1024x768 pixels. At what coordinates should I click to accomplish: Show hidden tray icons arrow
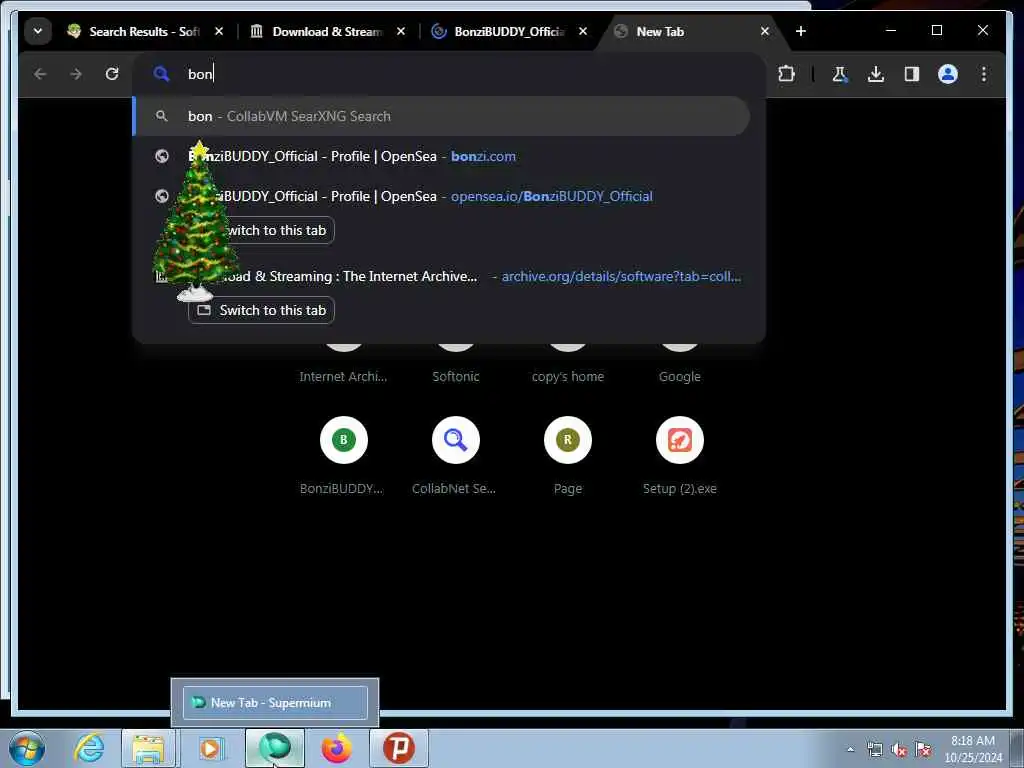point(850,749)
